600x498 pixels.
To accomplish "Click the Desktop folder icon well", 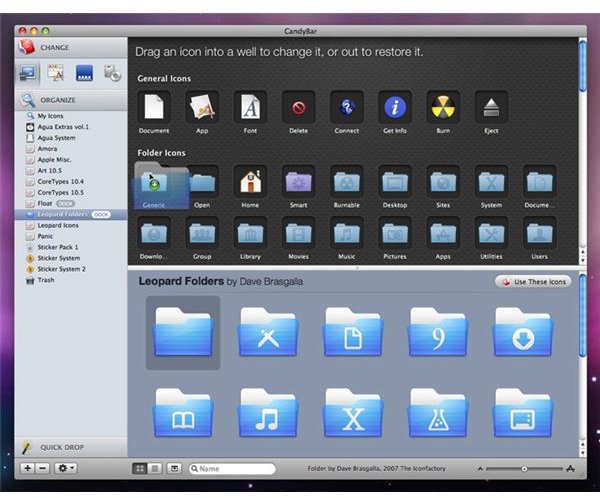I will (x=395, y=181).
